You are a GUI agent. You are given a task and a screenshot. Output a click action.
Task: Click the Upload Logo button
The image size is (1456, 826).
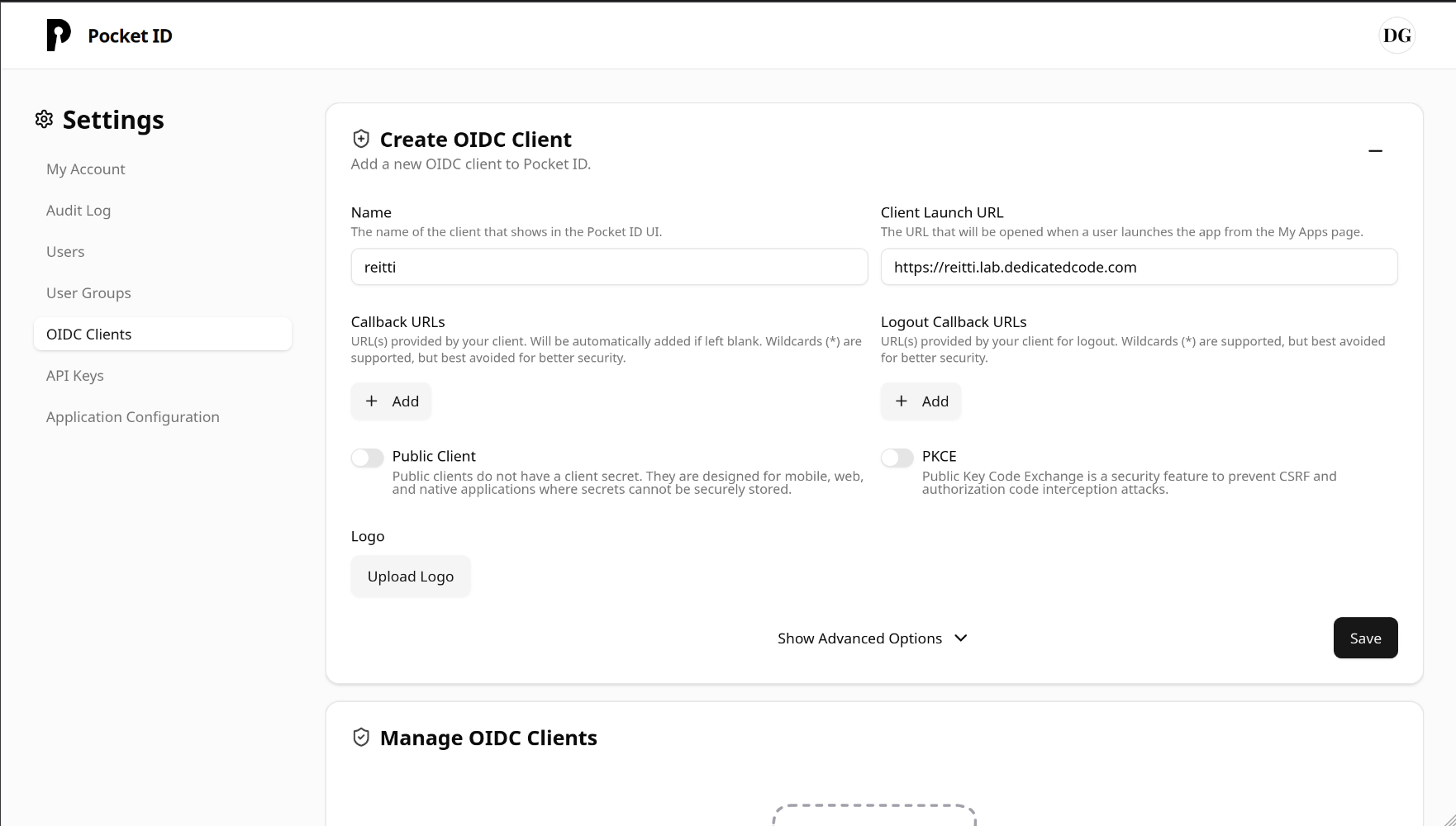[411, 577]
